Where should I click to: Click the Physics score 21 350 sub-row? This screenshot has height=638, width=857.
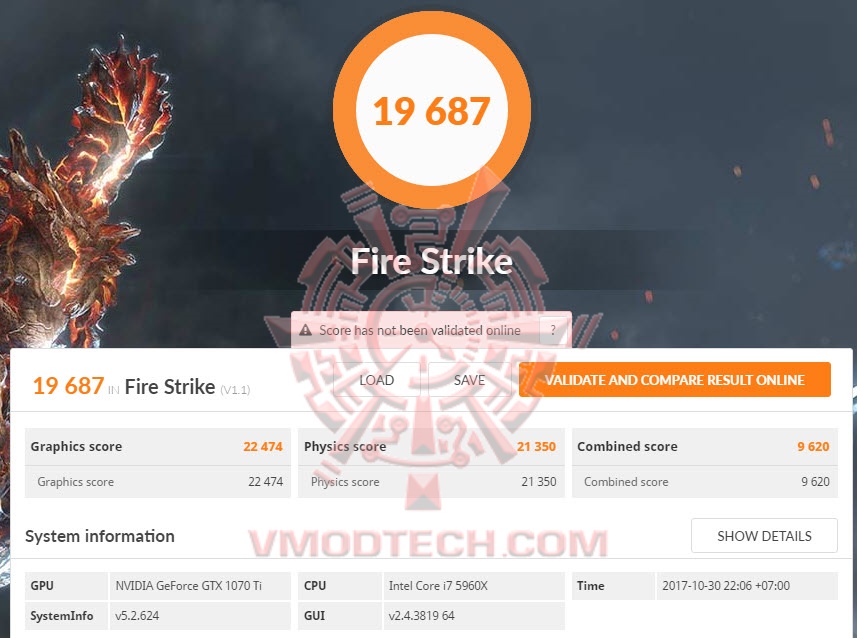tap(431, 482)
